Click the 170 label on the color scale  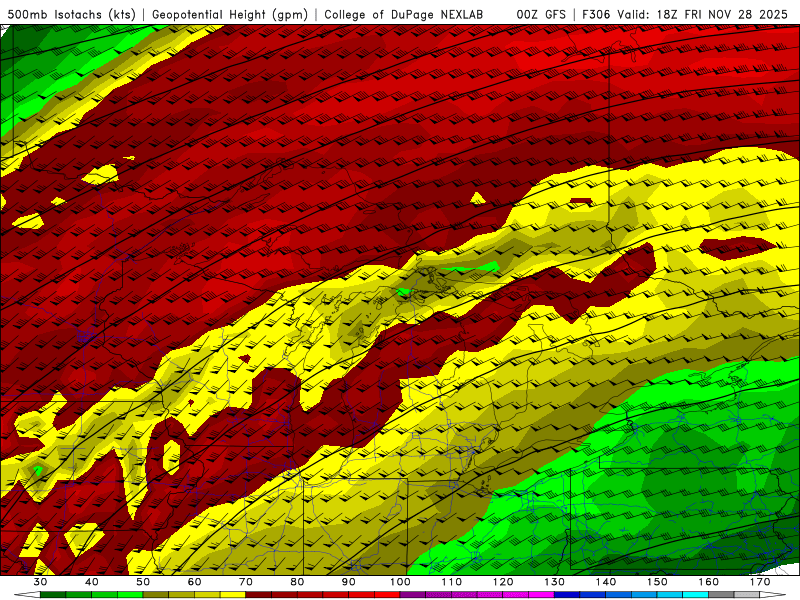(760, 582)
